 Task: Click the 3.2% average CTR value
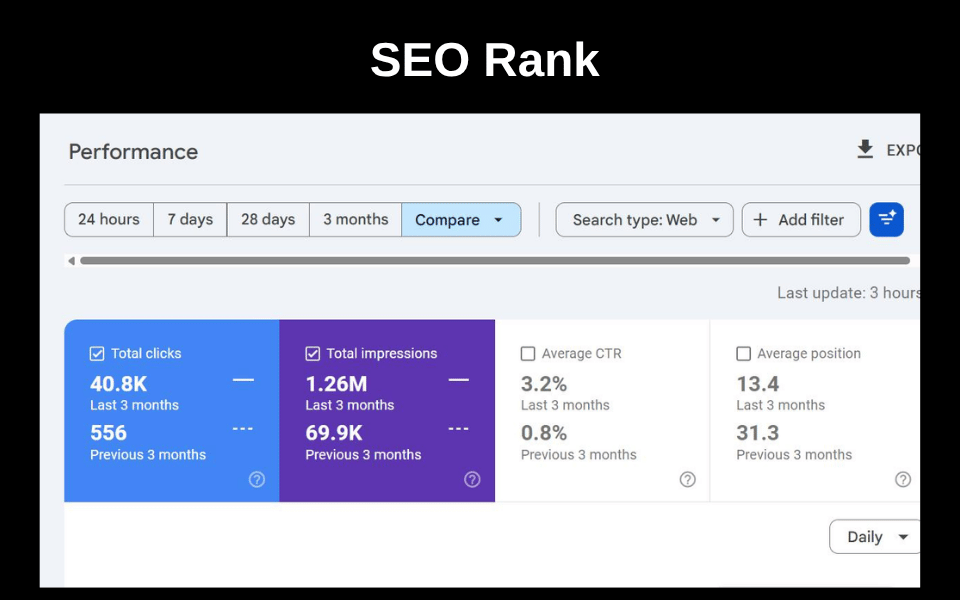click(544, 384)
